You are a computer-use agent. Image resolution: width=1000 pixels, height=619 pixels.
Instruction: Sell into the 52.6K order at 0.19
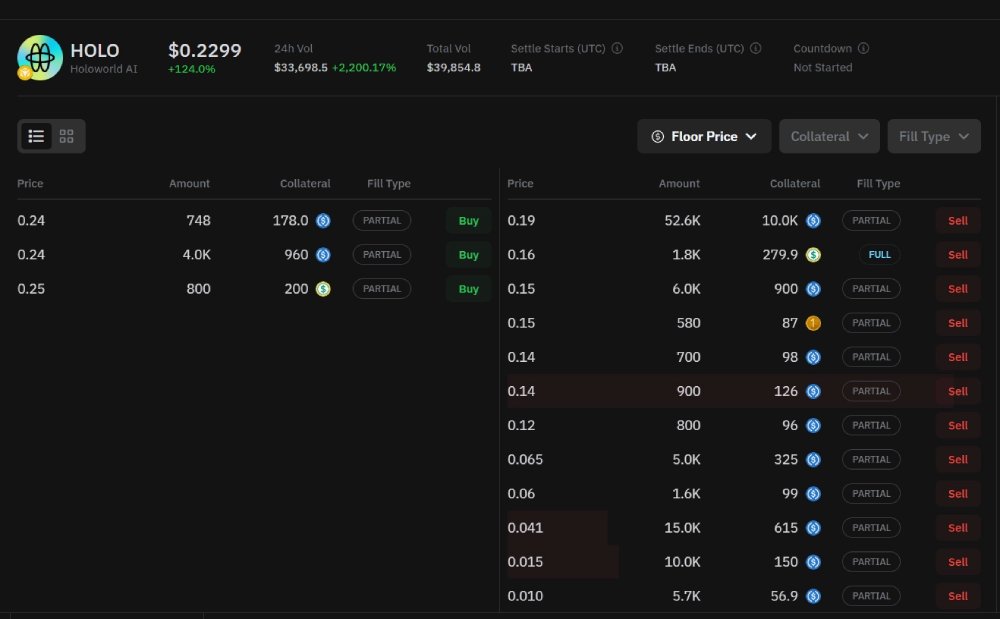pos(958,221)
